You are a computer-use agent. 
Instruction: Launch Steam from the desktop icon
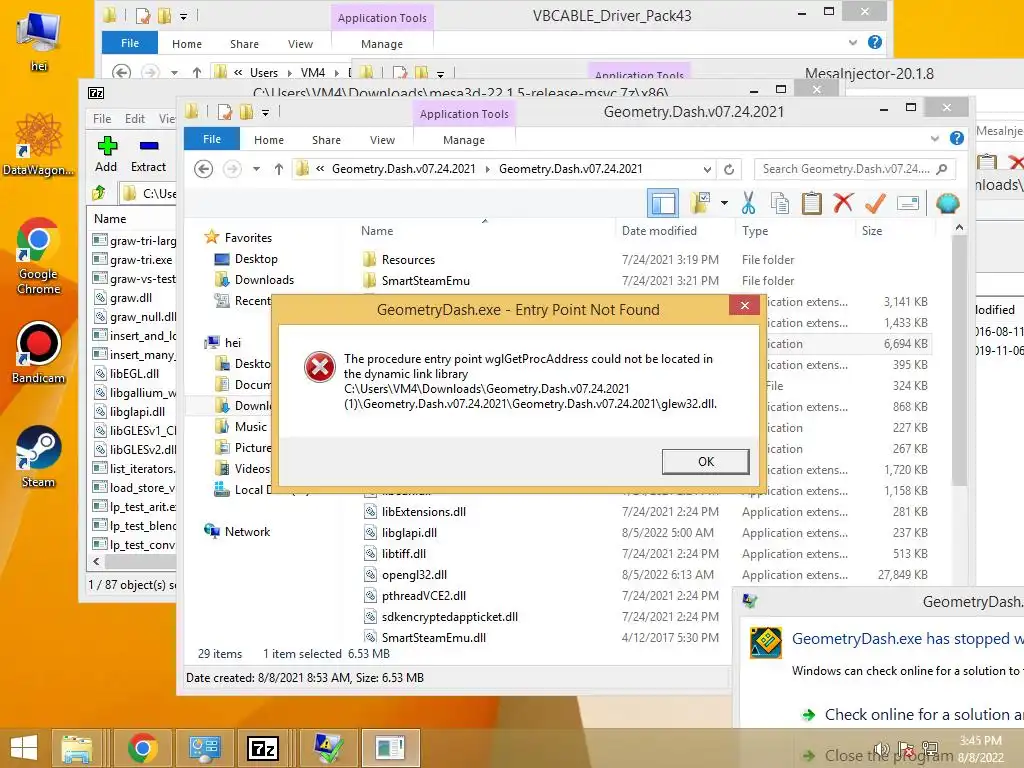pos(39,457)
